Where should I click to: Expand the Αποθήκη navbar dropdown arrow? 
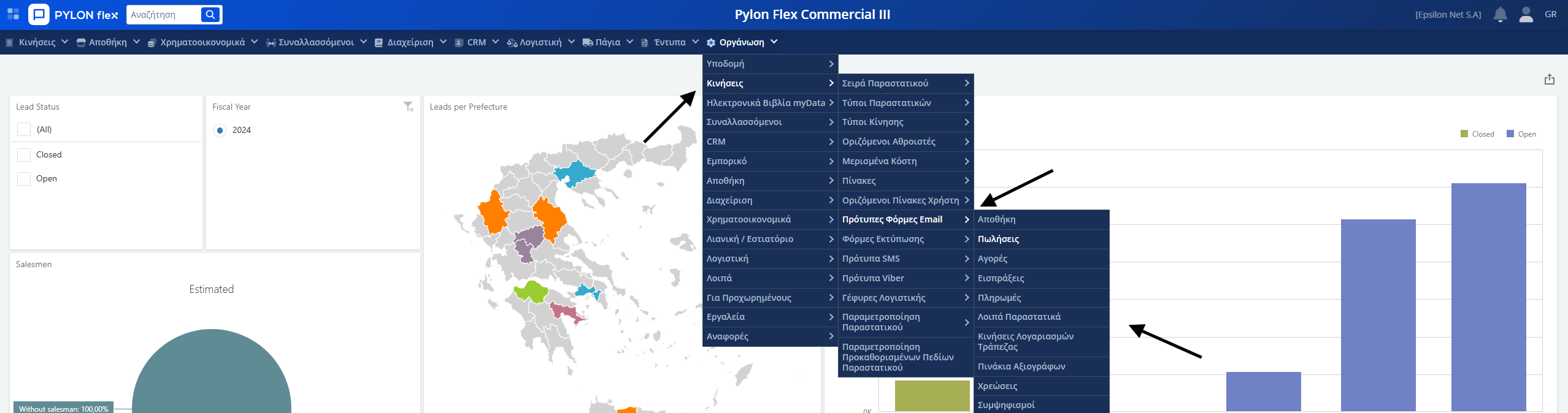136,42
